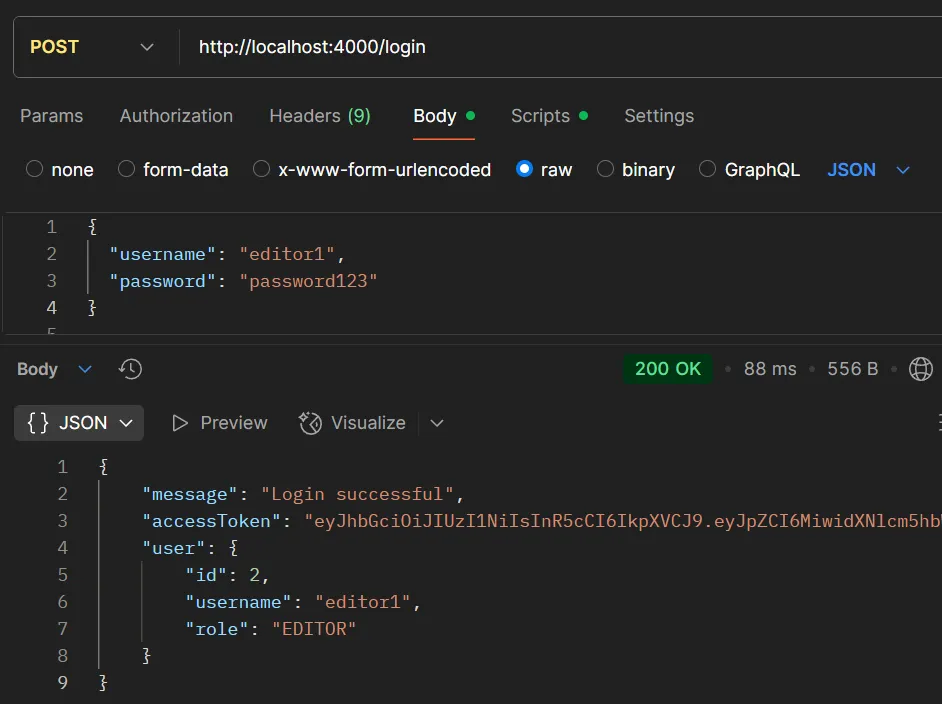Screen dimensions: 942x704
Task: Switch body type to GraphQL
Action: tap(706, 169)
